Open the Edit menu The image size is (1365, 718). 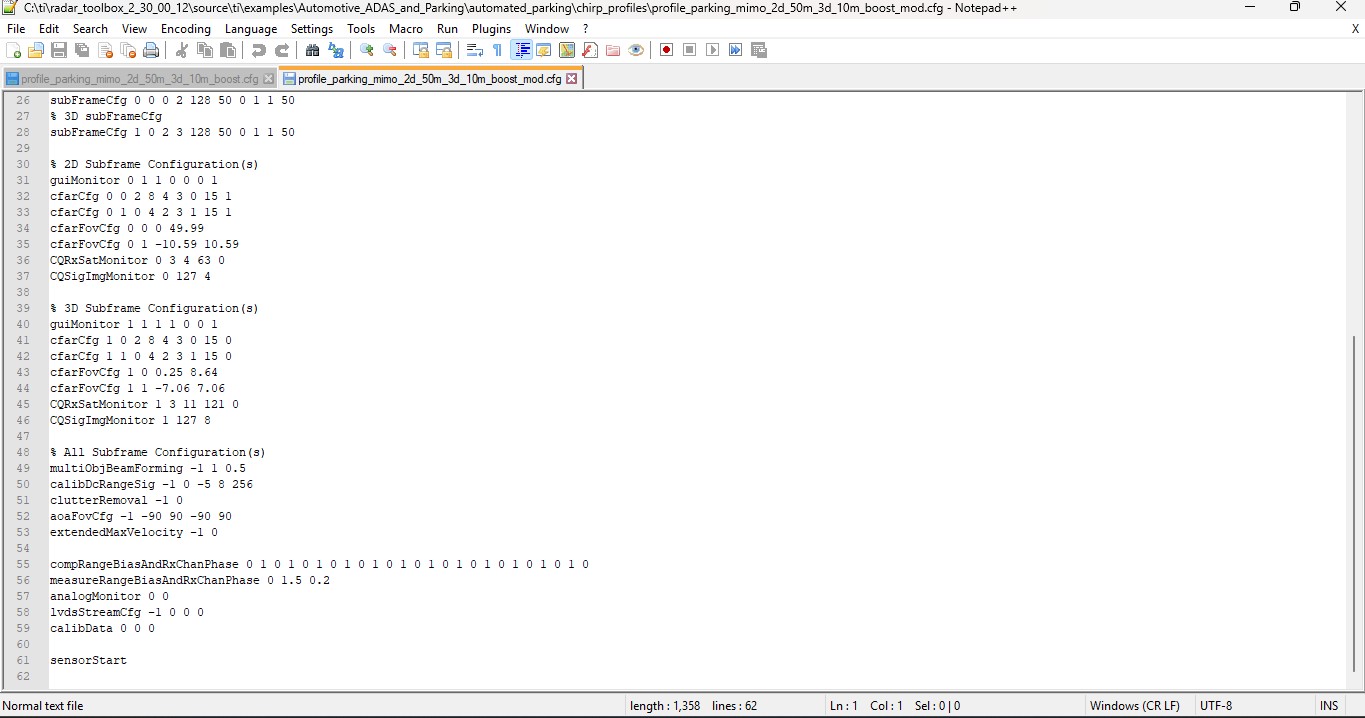49,29
